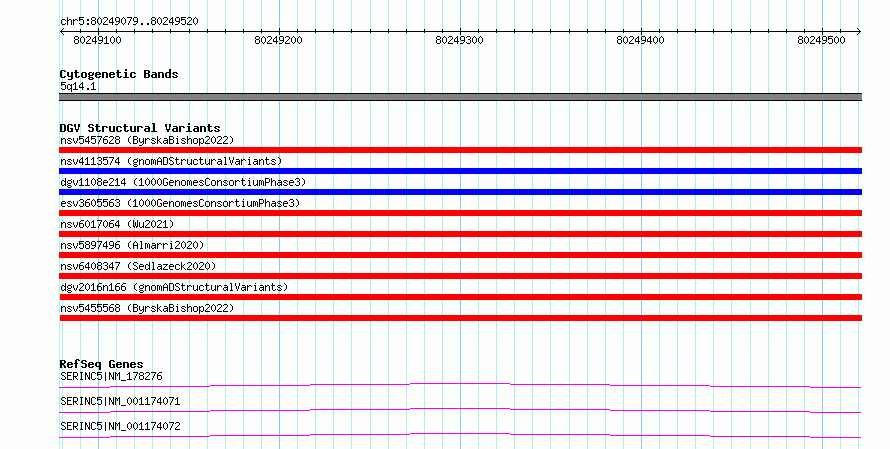The width and height of the screenshot is (890, 449).
Task: Click the red bar for nsv5897496
Action: (460, 255)
